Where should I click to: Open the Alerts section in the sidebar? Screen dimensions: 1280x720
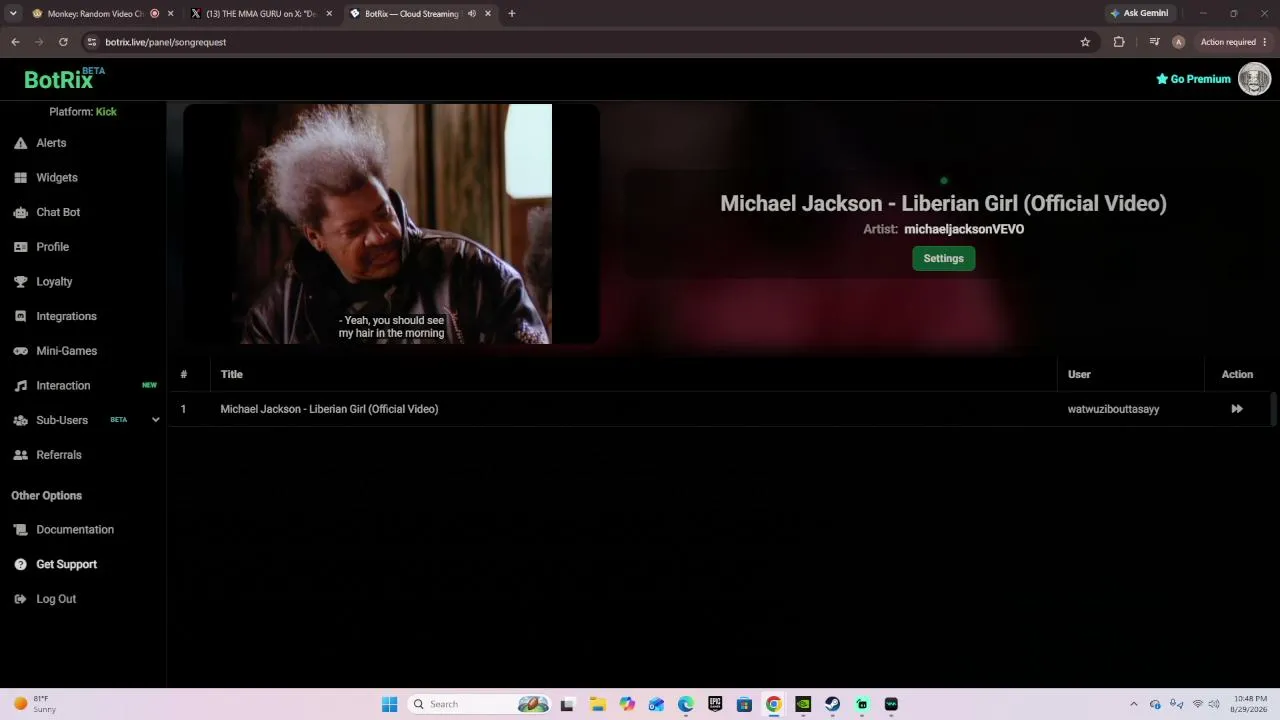coord(51,143)
